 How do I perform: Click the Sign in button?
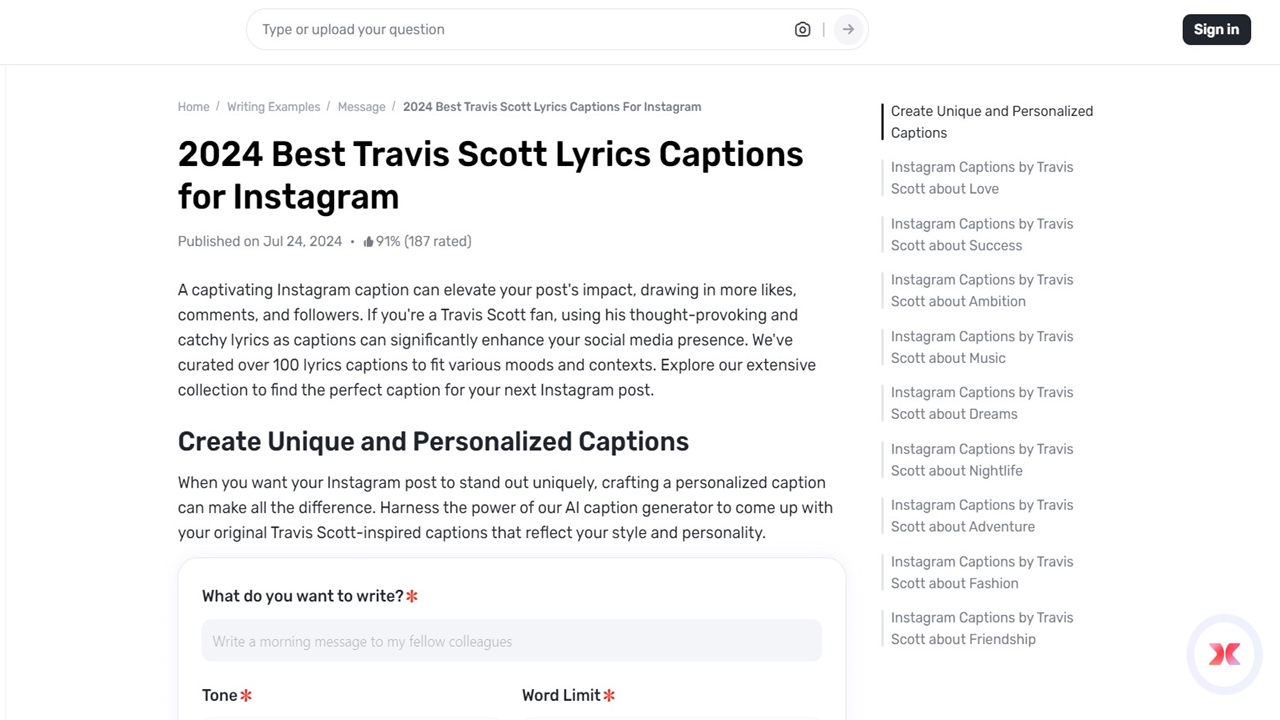pyautogui.click(x=1216, y=29)
